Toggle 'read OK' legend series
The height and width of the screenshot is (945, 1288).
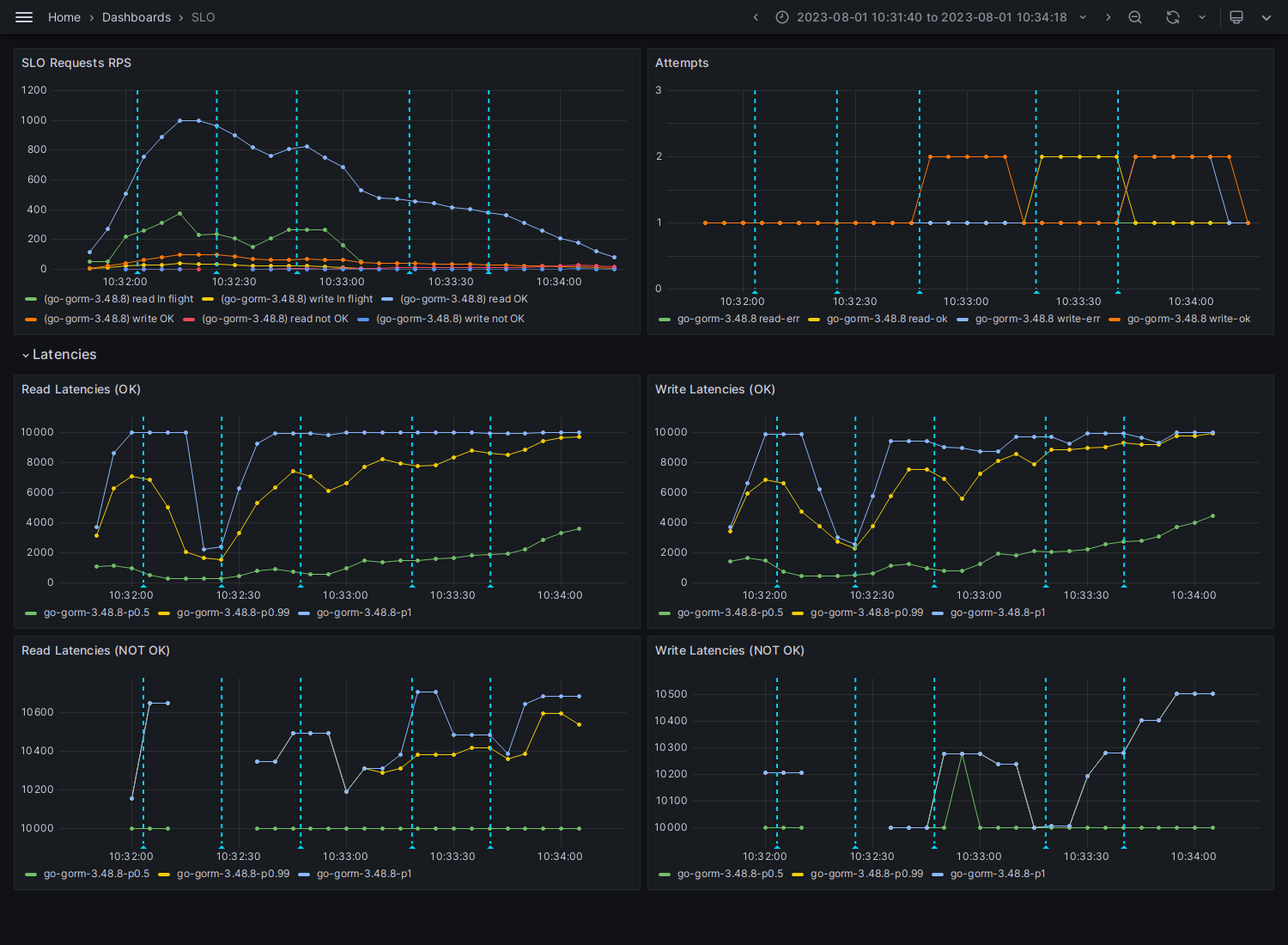tap(464, 299)
